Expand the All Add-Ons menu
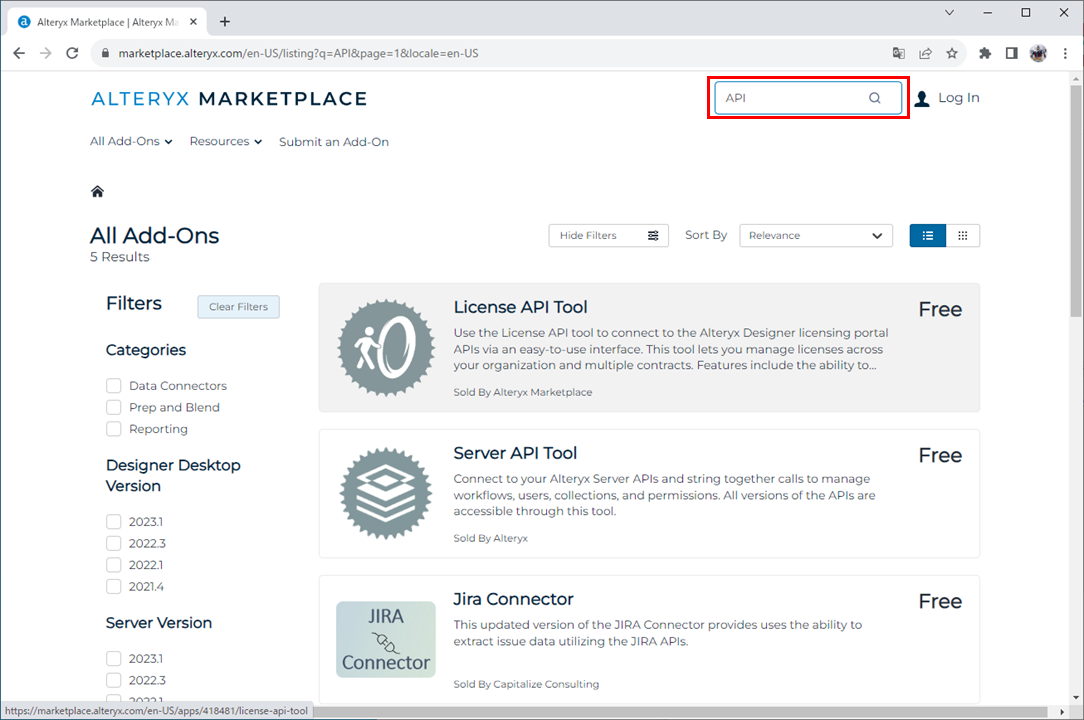Image resolution: width=1084 pixels, height=720 pixels. 131,142
